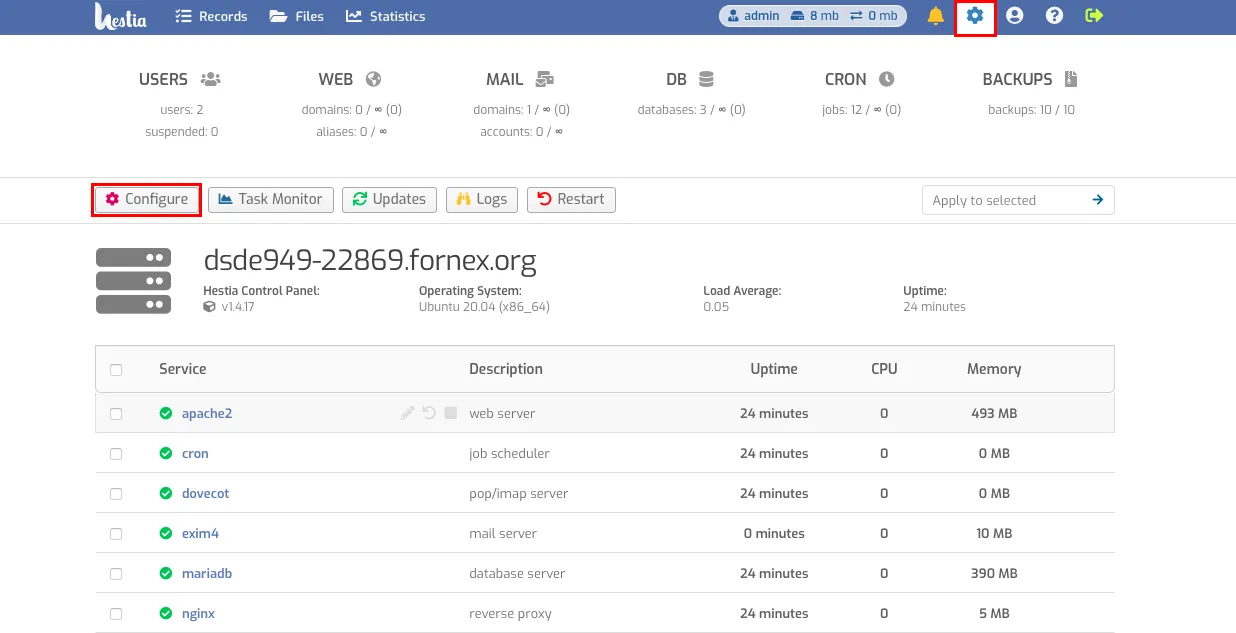Click the CRON clock icon
Viewport: 1236px width, 633px height.
click(x=886, y=79)
